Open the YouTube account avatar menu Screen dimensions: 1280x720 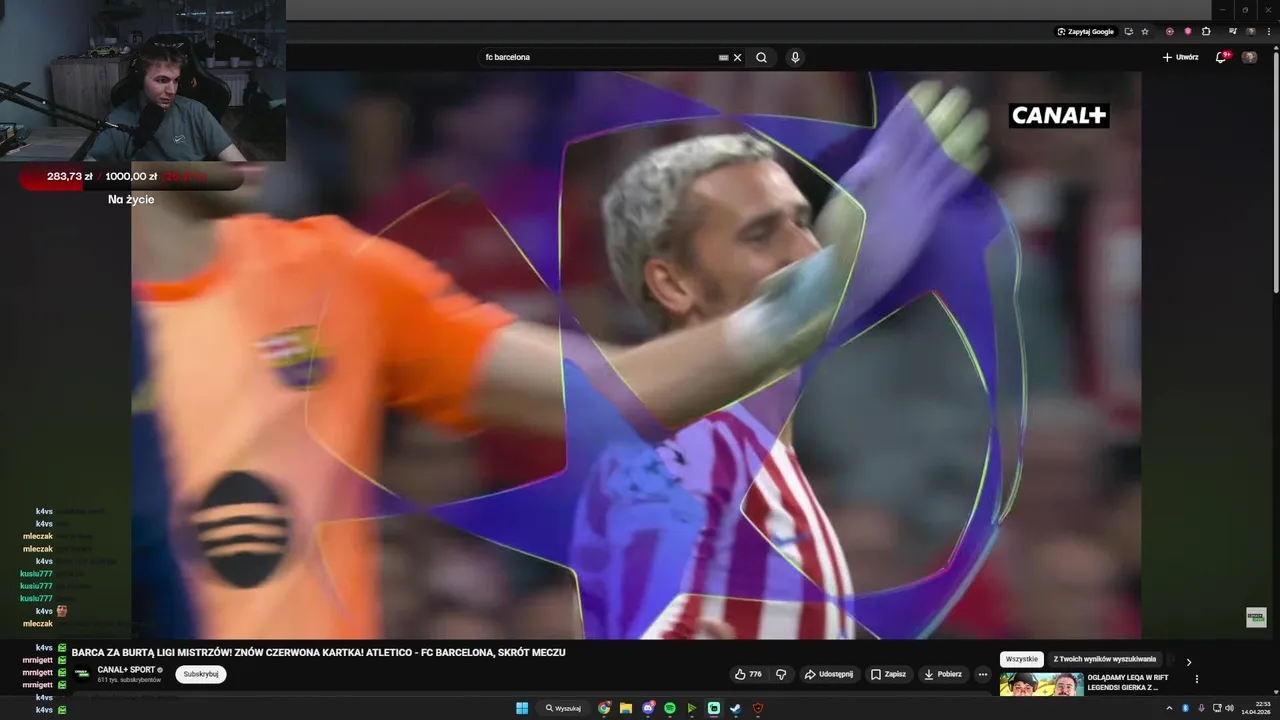click(1249, 57)
